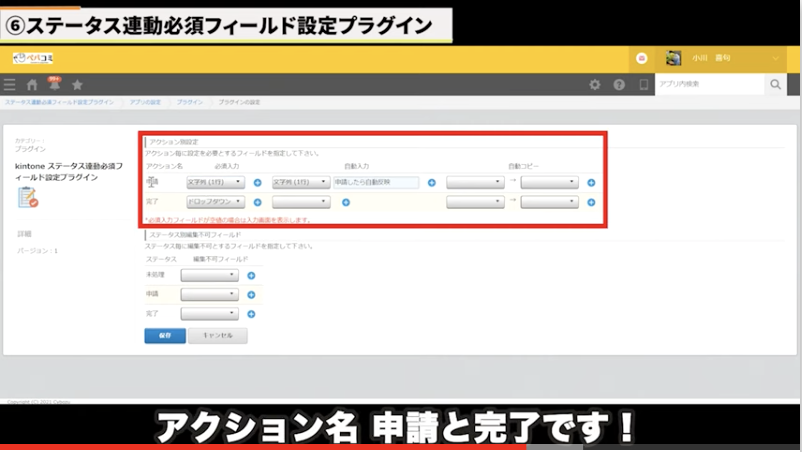802x452 pixels.
Task: Click the auto input text field 申請したら自動反映
Action: coord(376,183)
